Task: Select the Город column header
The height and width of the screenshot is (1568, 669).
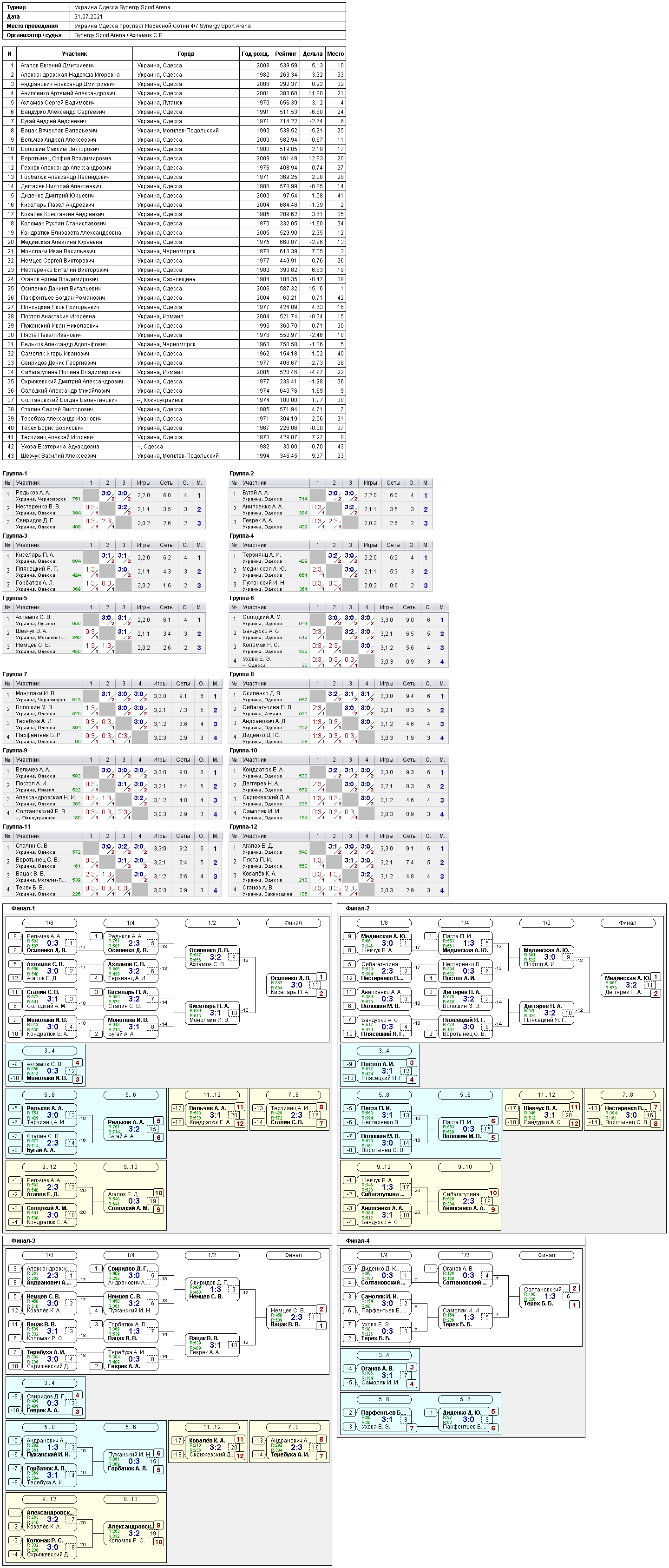Action: (186, 53)
